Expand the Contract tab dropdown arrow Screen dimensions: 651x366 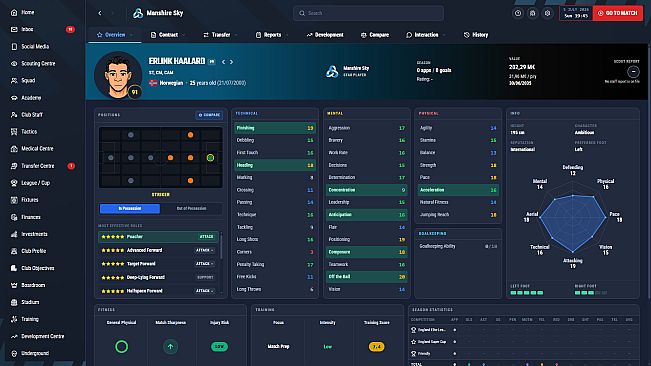(x=184, y=35)
